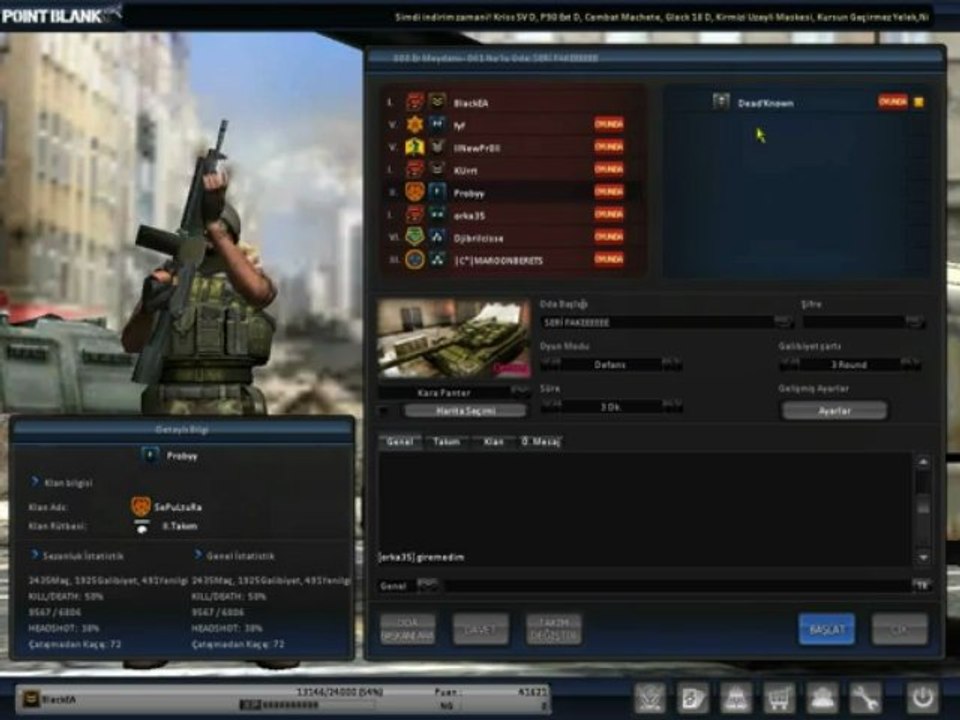This screenshot has width=960, height=720.
Task: Click the BlackEA rank icon in the bottom status bar
Action: [30, 699]
